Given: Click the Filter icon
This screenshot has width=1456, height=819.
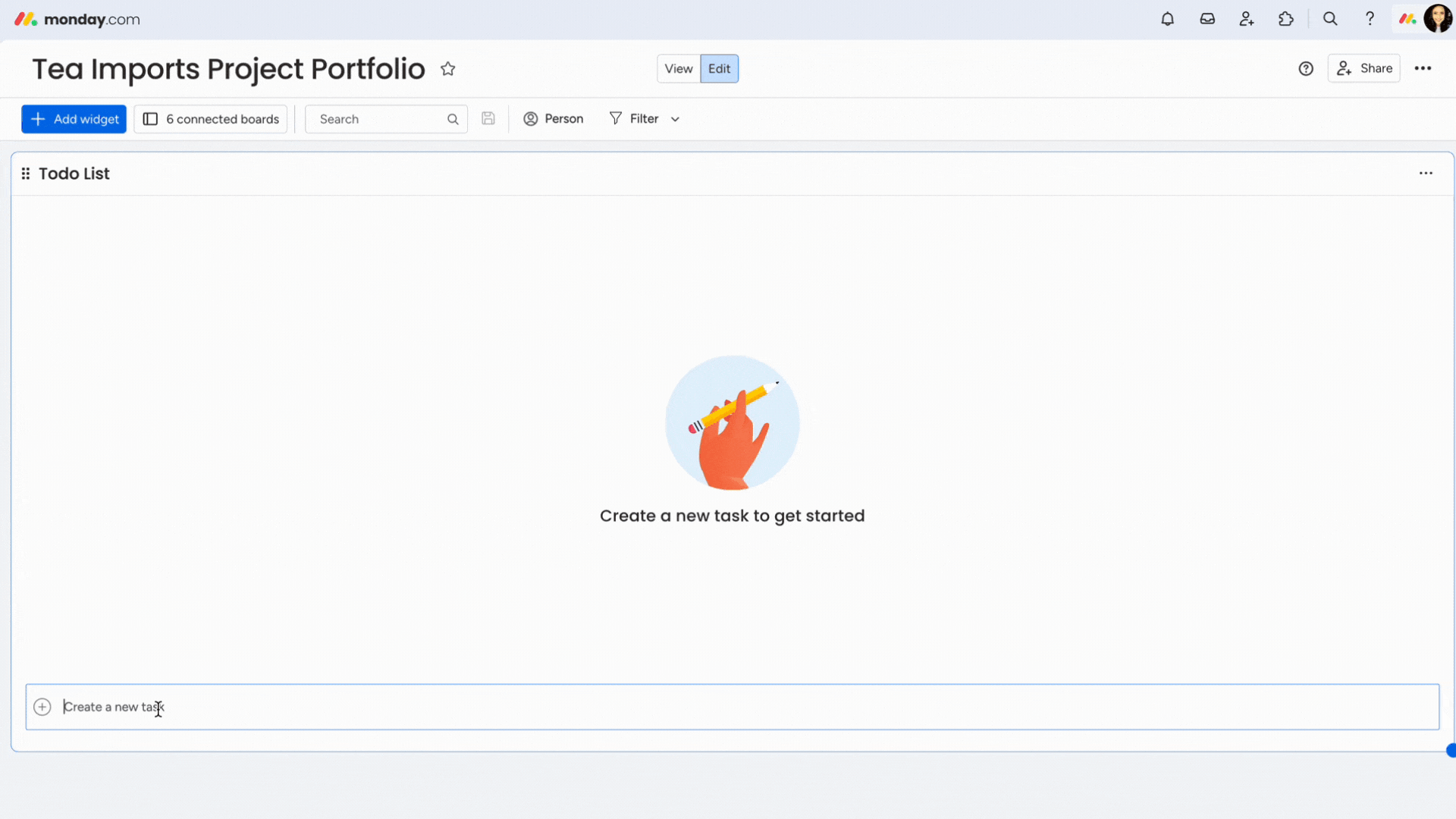Looking at the screenshot, I should coord(616,118).
